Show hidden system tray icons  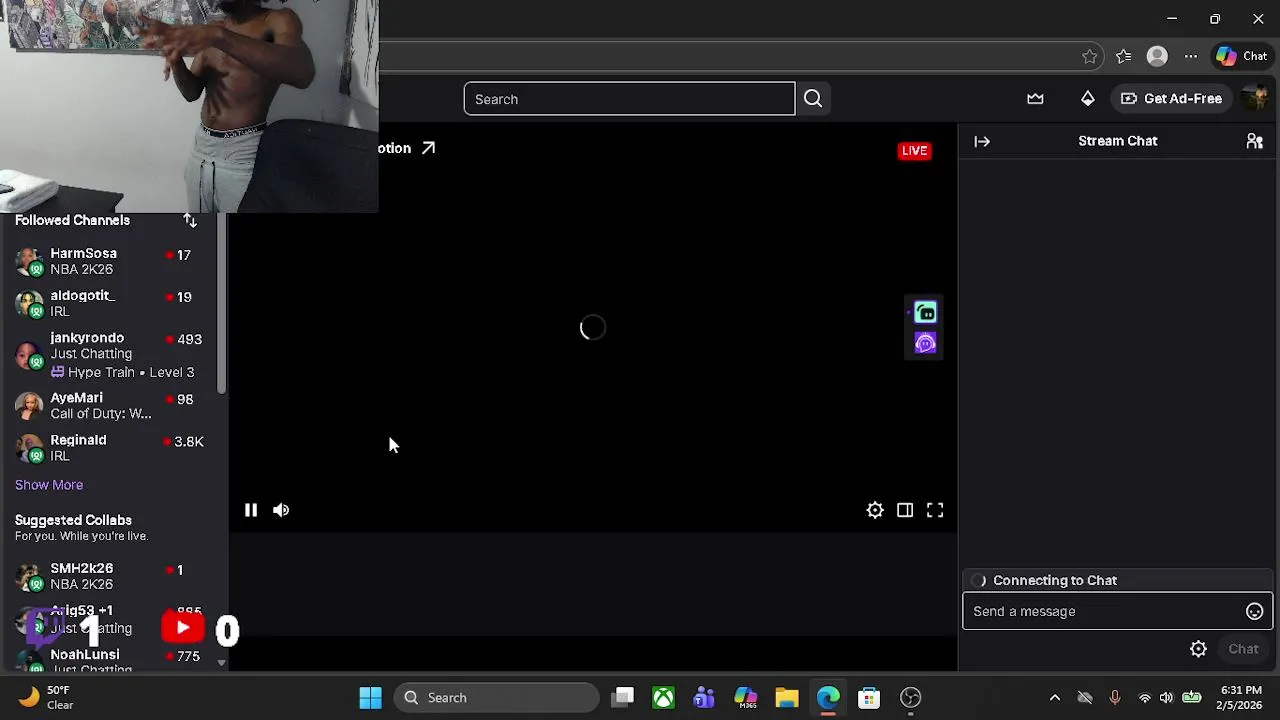coord(1054,698)
